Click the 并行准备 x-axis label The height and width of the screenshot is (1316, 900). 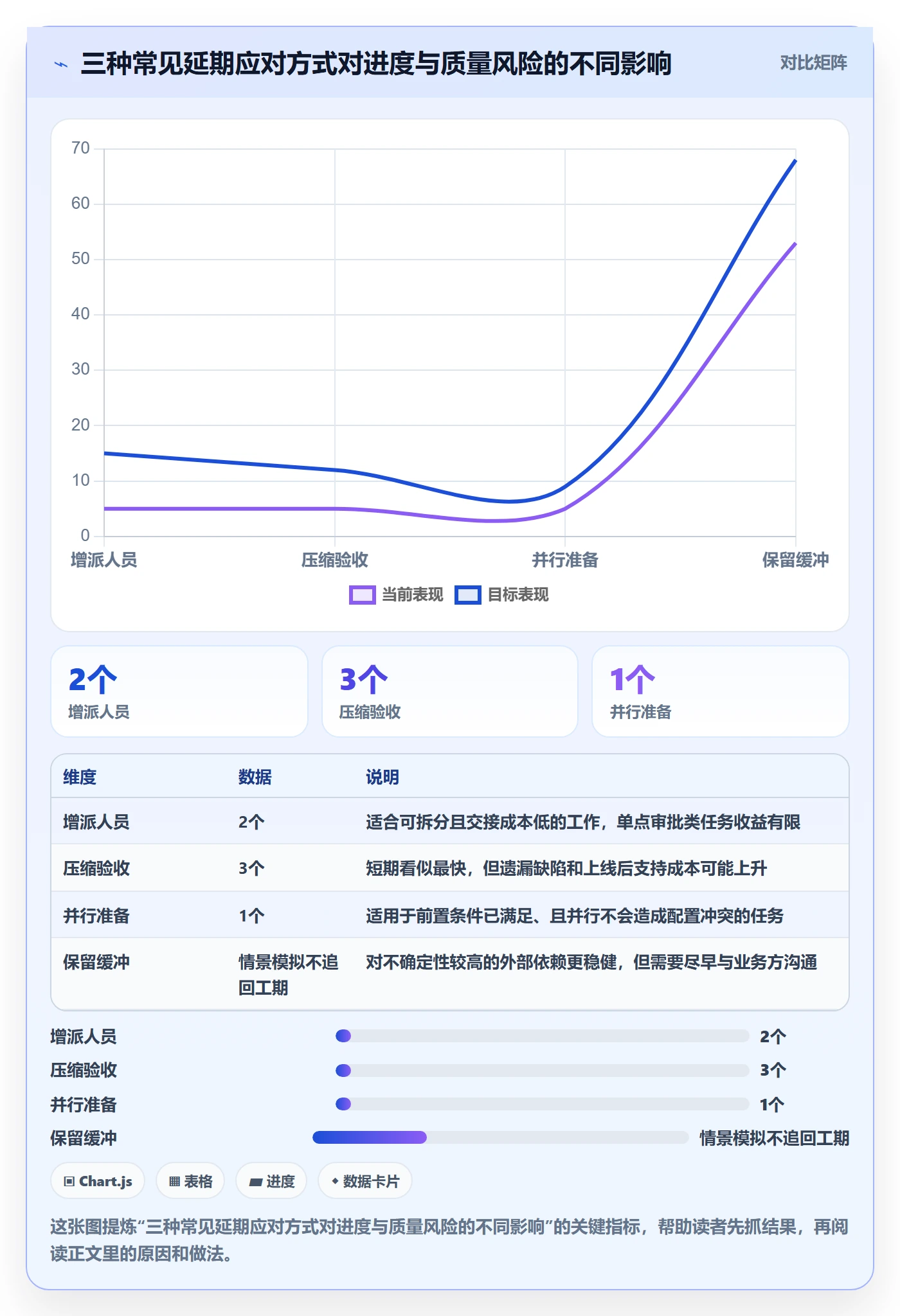[x=565, y=560]
